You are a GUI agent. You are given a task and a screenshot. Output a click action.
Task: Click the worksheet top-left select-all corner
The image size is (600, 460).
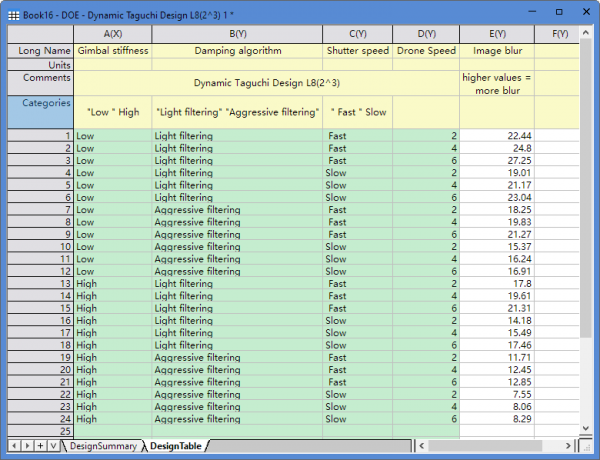[x=41, y=34]
